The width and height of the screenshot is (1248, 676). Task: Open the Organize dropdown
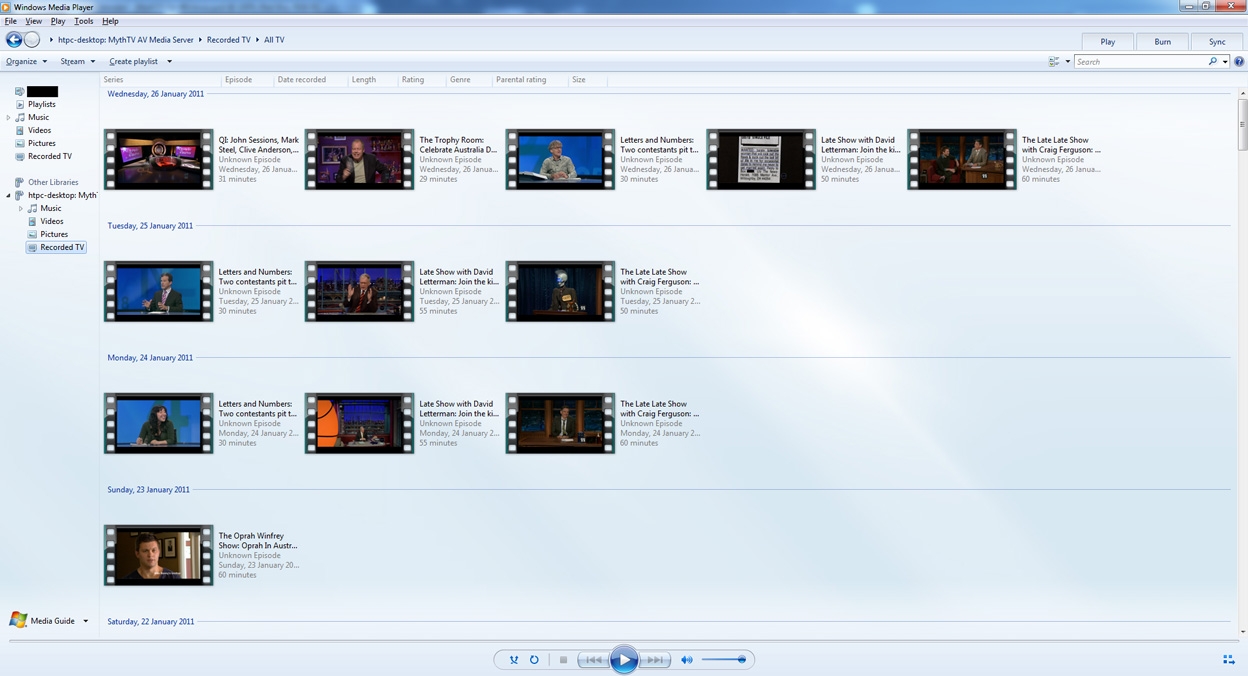point(26,62)
